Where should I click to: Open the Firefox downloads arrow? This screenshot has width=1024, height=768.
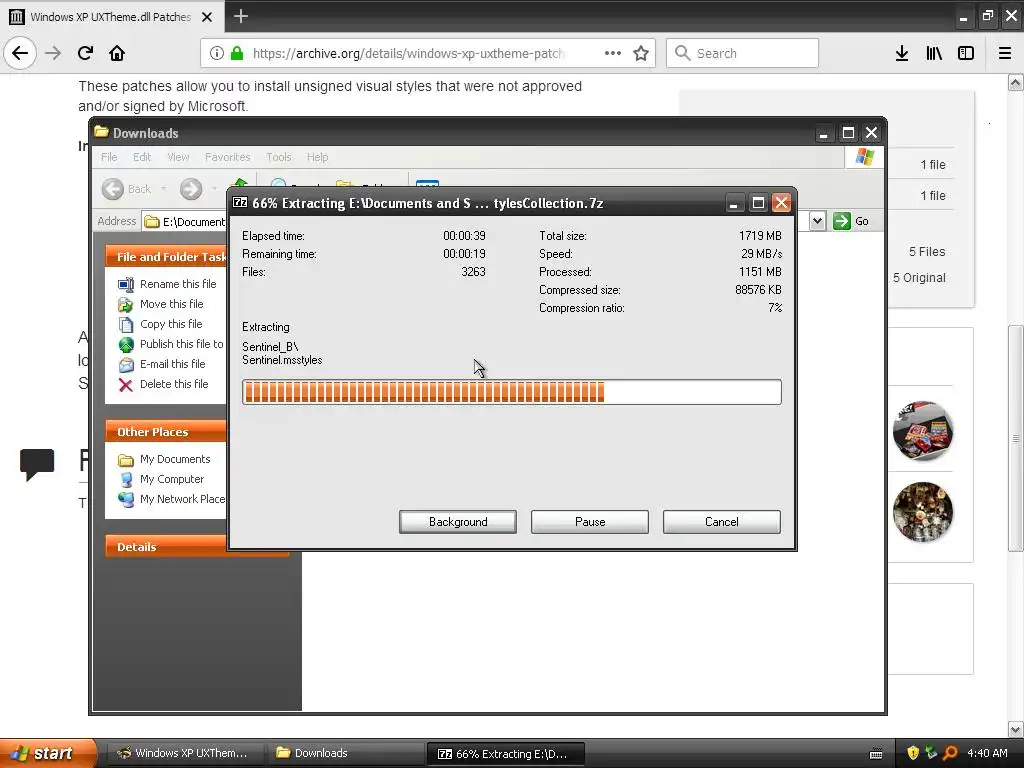[x=902, y=53]
